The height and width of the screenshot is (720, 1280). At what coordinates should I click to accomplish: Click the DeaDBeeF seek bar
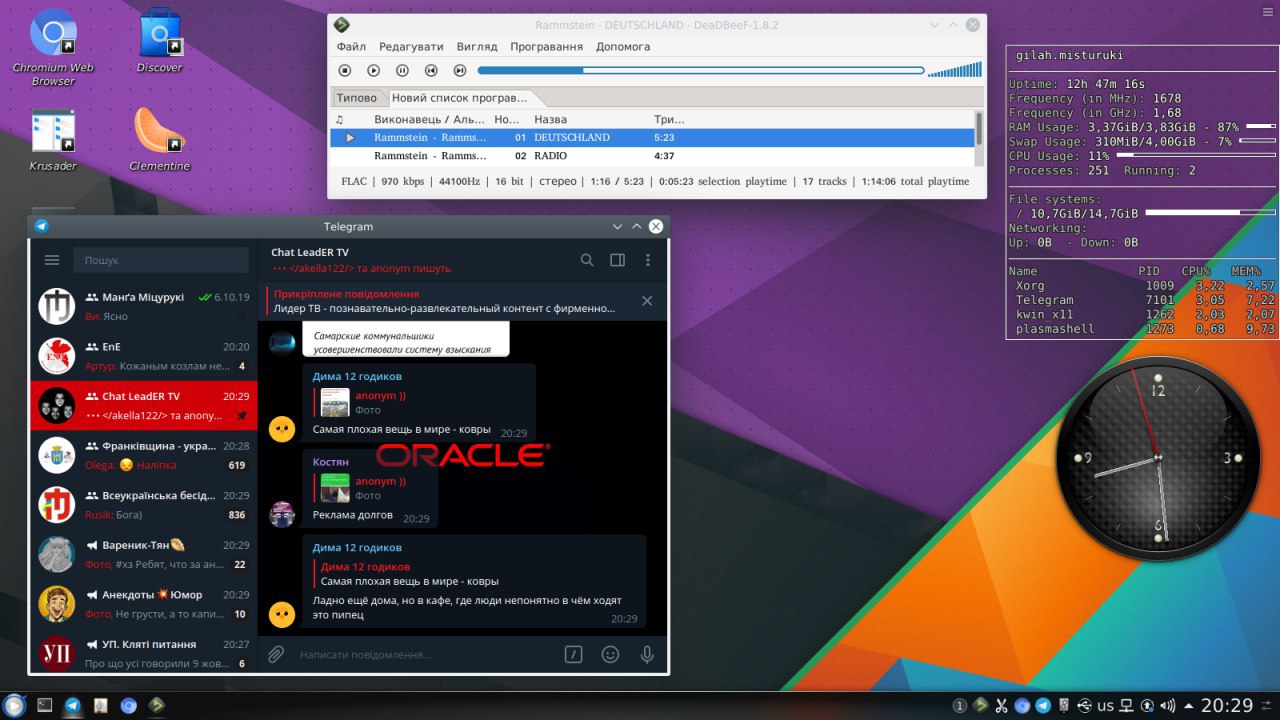click(701, 70)
